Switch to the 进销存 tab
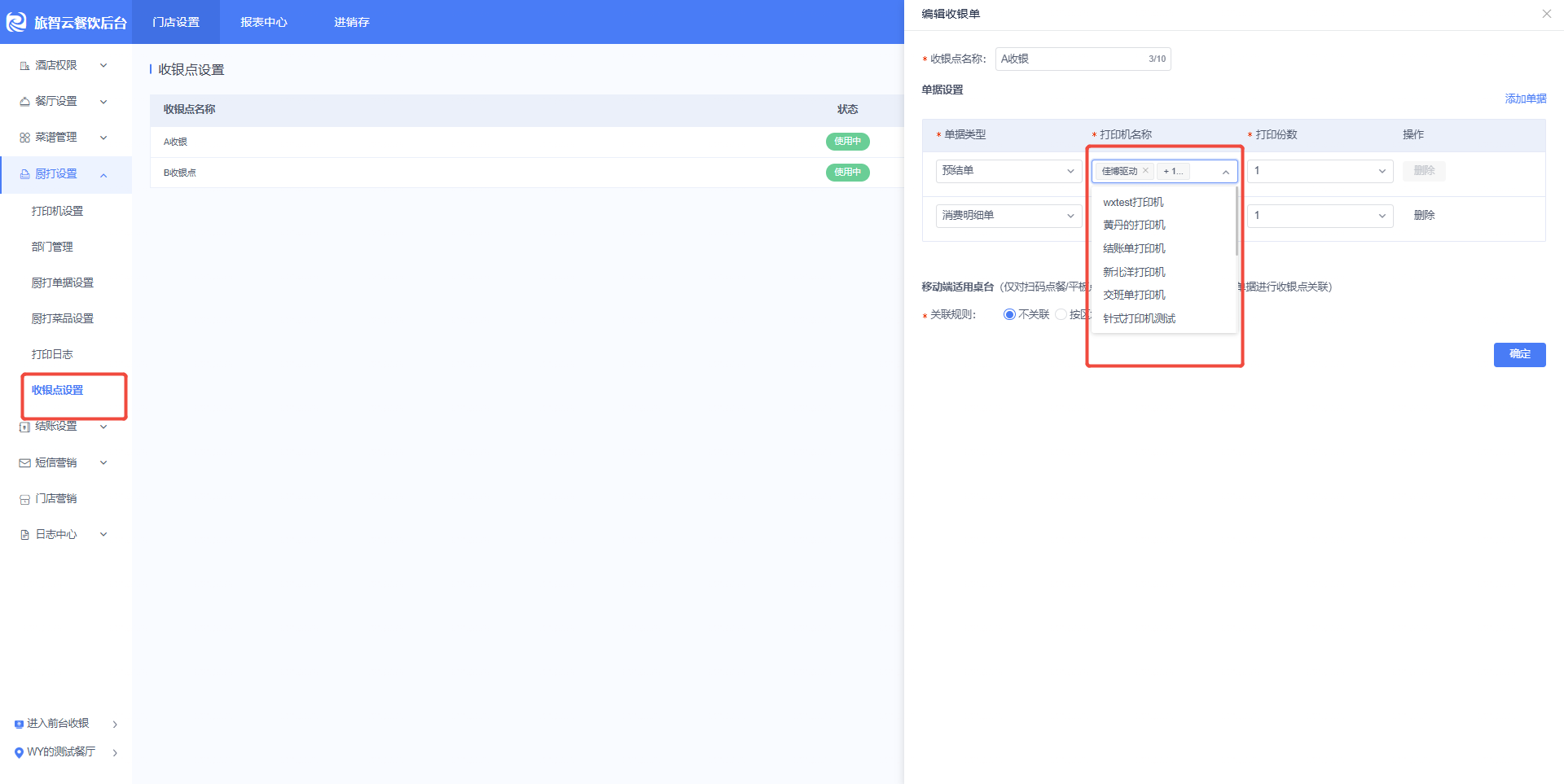This screenshot has height=784, width=1564. [352, 22]
